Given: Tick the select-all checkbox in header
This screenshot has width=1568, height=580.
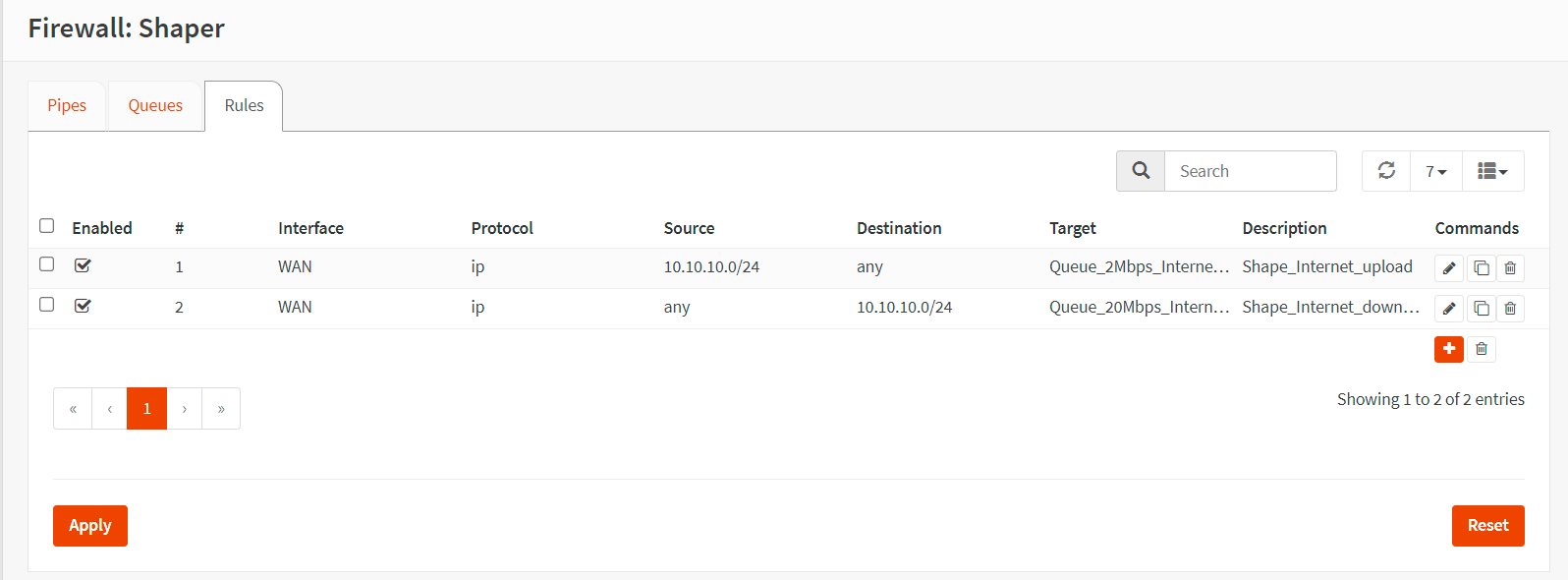Looking at the screenshot, I should [x=46, y=226].
